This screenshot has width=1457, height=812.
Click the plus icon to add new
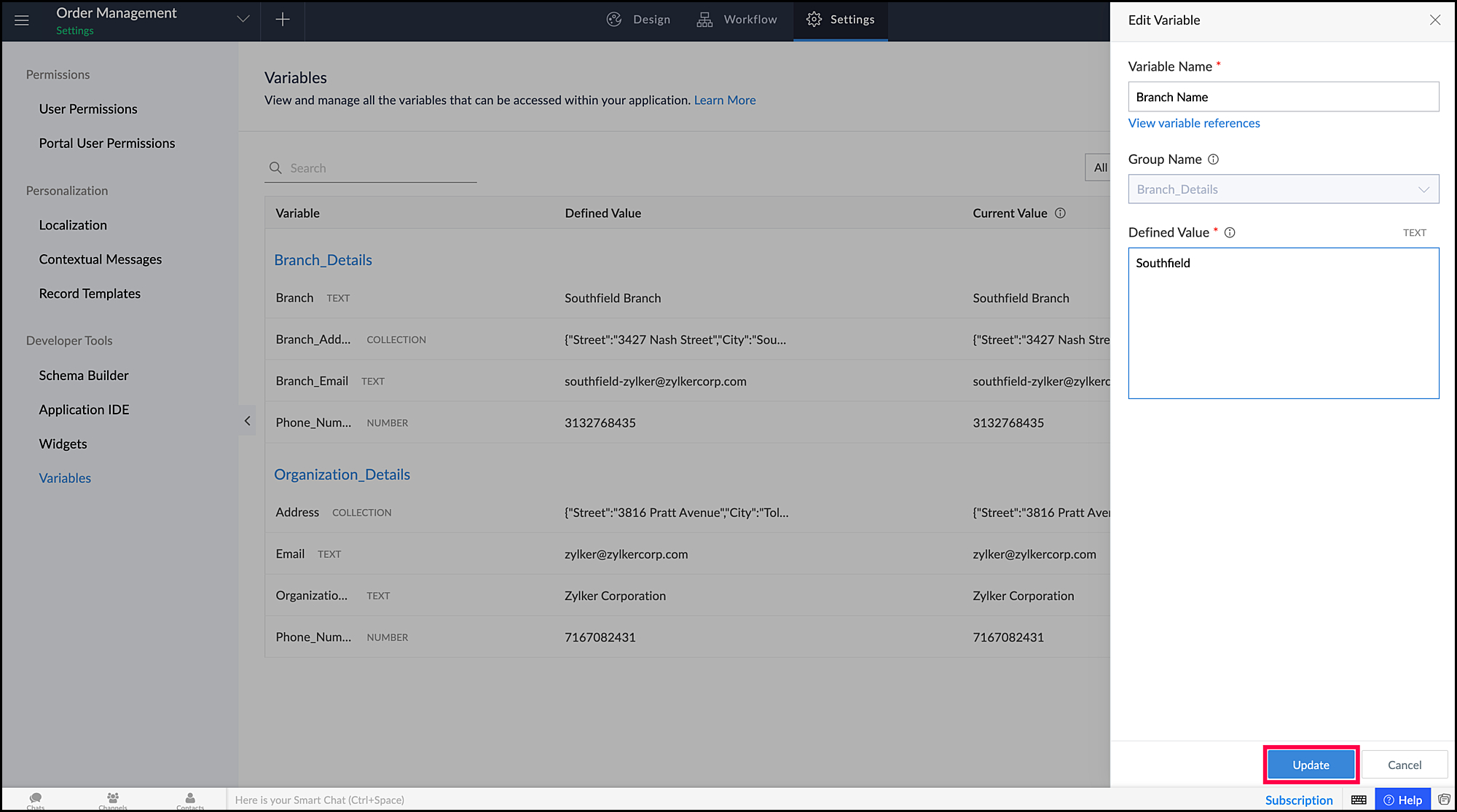(283, 20)
